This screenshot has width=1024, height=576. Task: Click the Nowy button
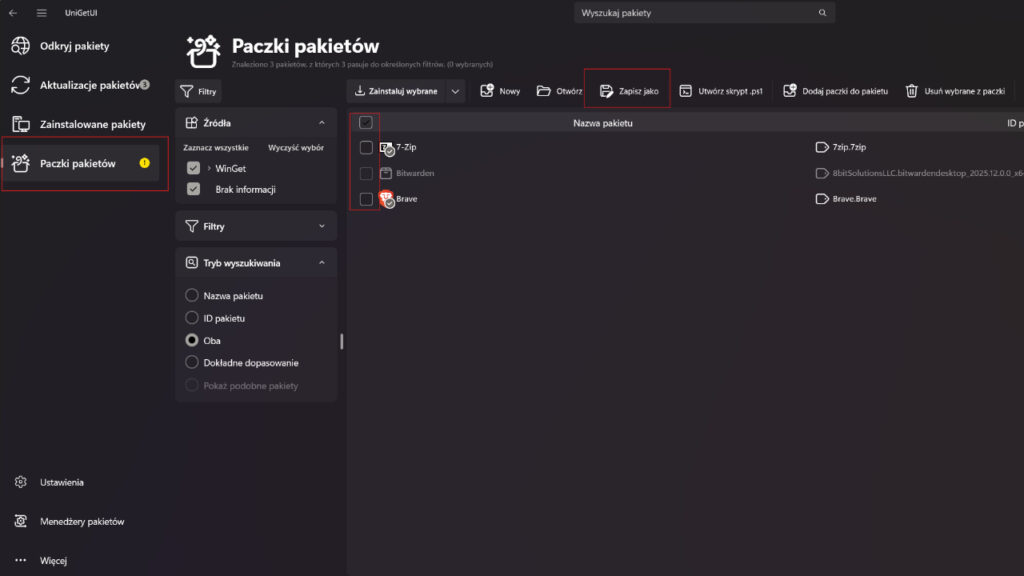[x=499, y=89]
